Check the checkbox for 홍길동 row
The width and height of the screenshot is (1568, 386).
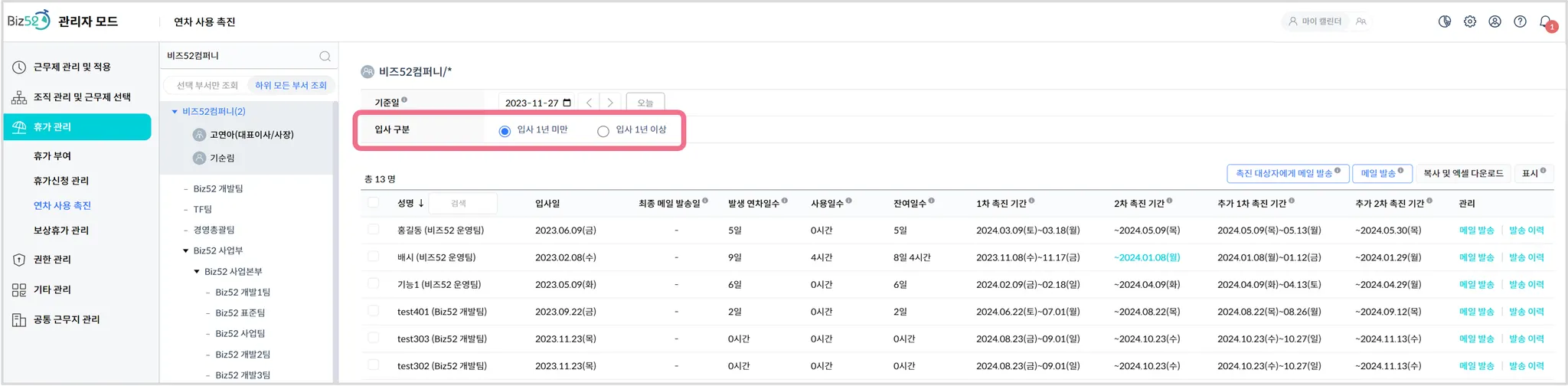(374, 229)
